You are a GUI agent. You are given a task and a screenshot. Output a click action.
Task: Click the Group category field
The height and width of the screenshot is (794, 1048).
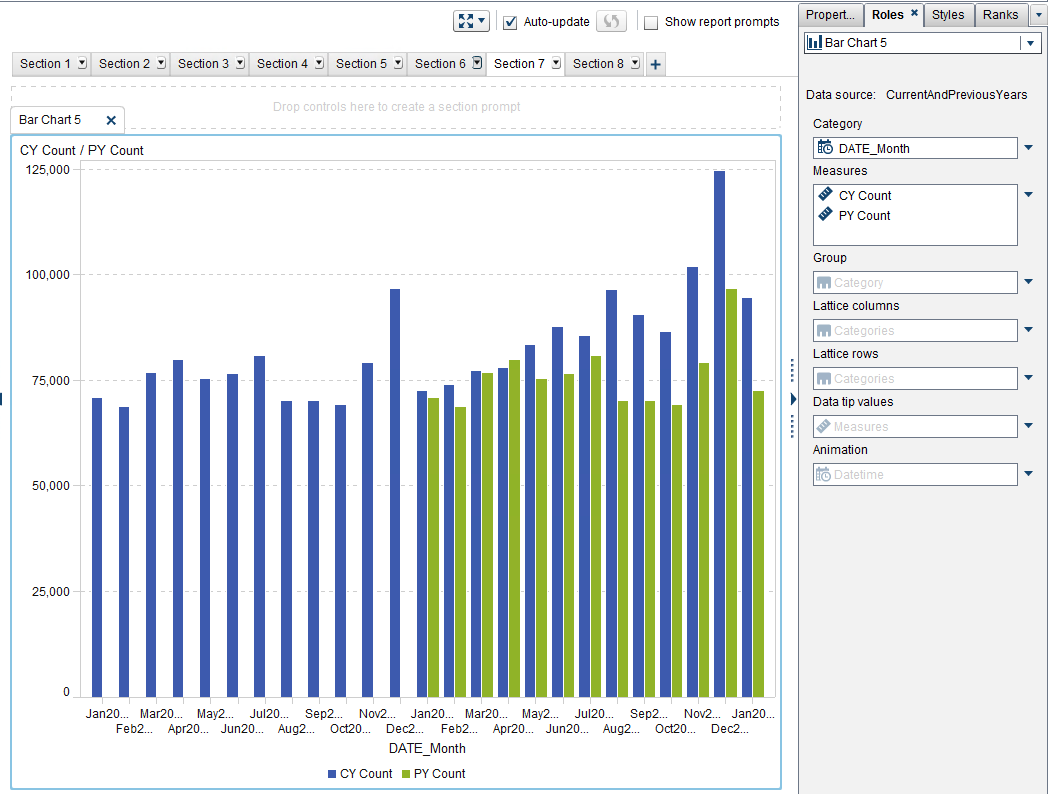coord(915,283)
